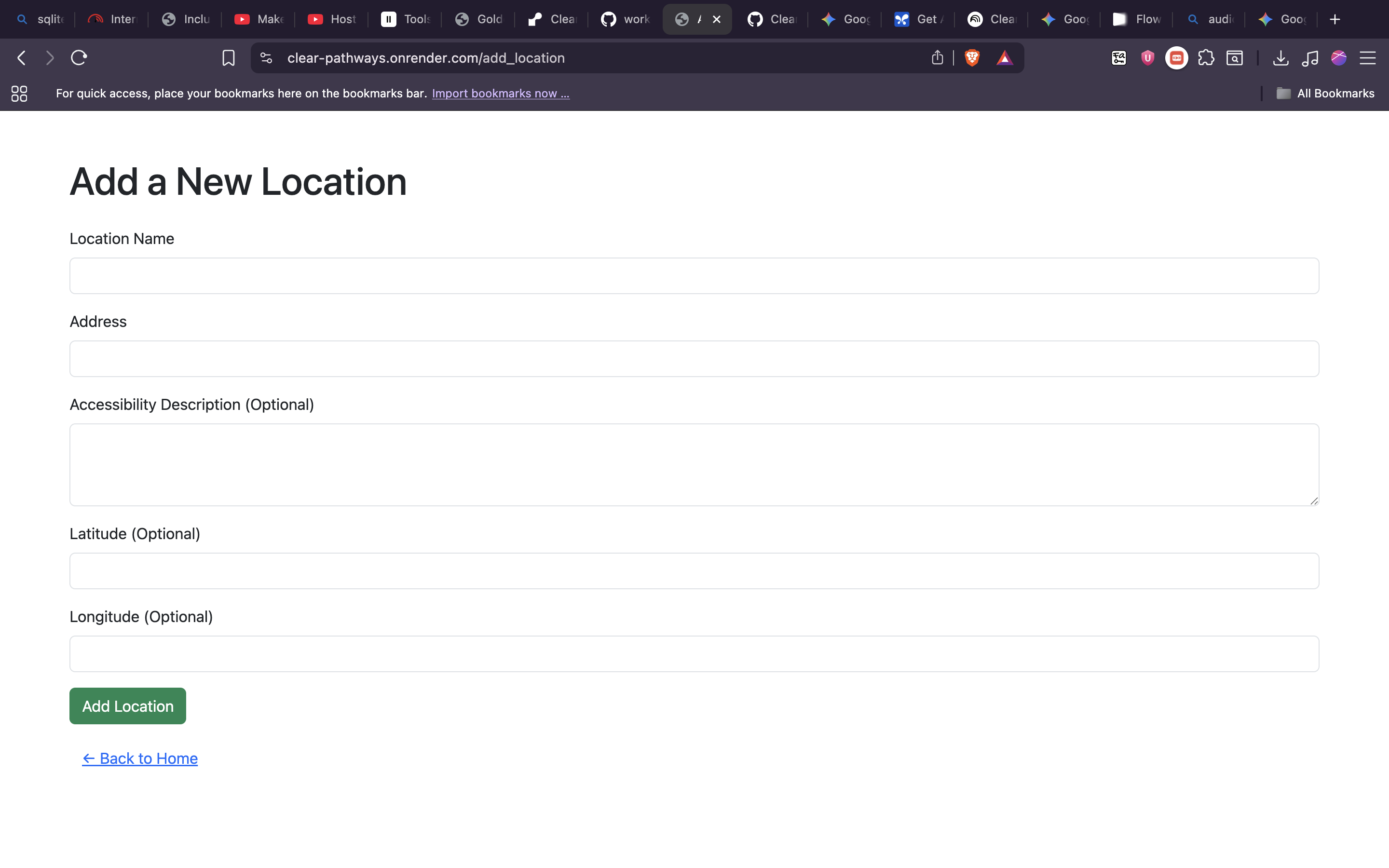Click the Brave Shields lion icon
This screenshot has height=868, width=1389.
point(972,58)
